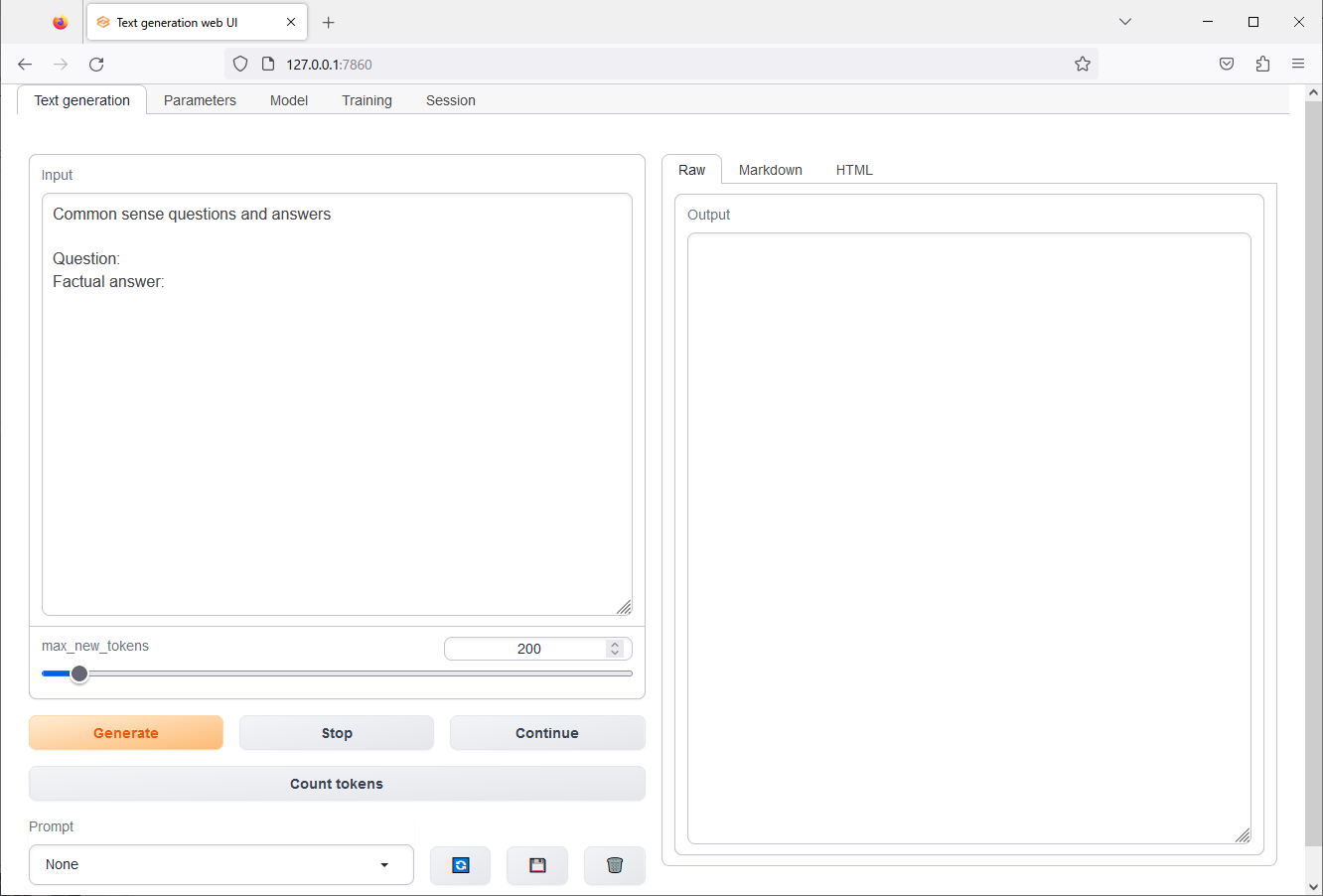The width and height of the screenshot is (1323, 896).
Task: Reload the page
Action: (x=95, y=64)
